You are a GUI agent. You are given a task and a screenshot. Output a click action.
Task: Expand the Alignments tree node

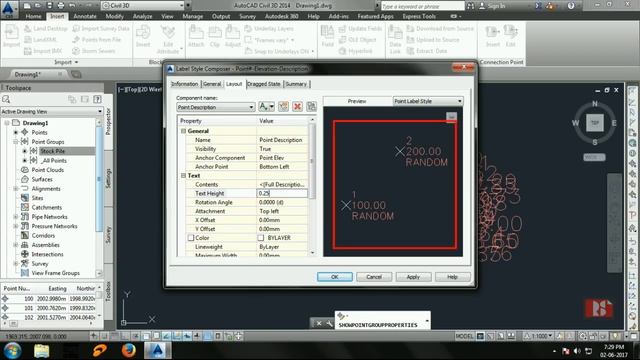click(16, 189)
